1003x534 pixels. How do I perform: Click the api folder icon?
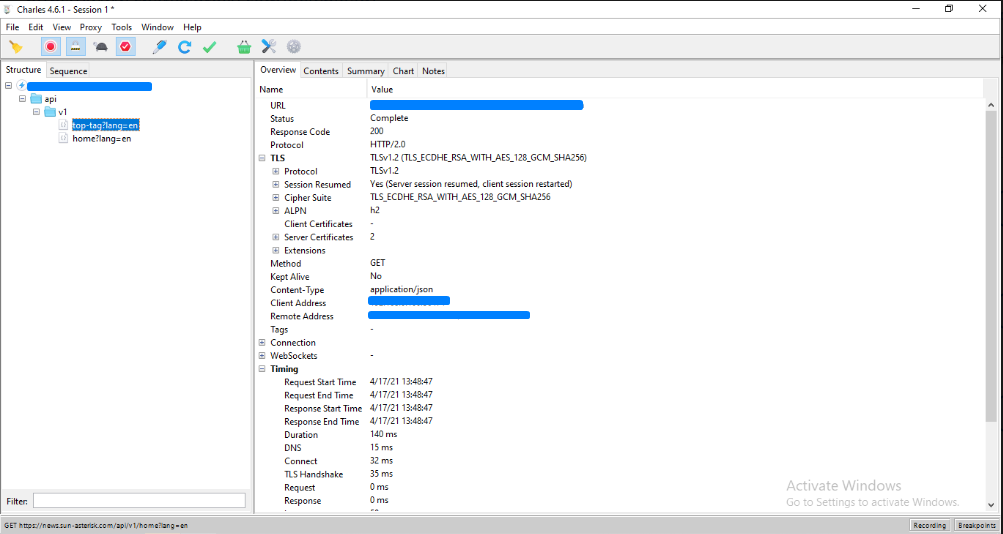click(36, 99)
